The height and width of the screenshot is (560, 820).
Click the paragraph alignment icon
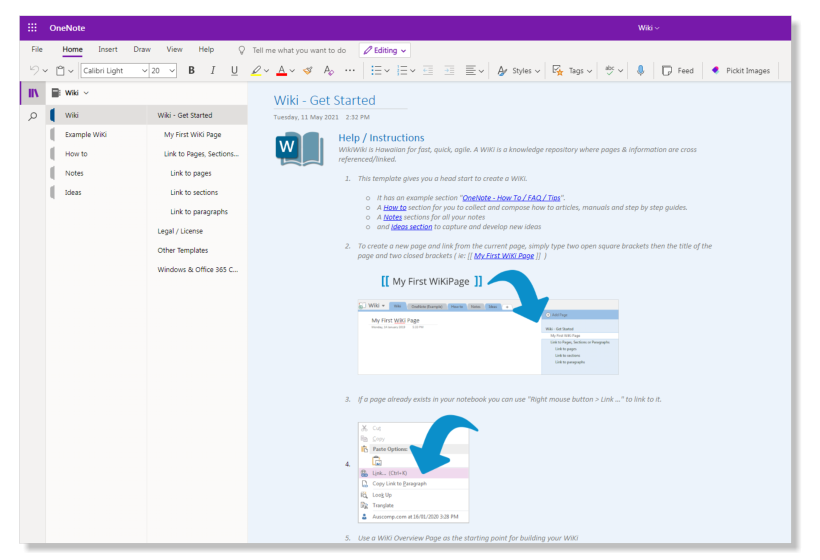tap(471, 71)
